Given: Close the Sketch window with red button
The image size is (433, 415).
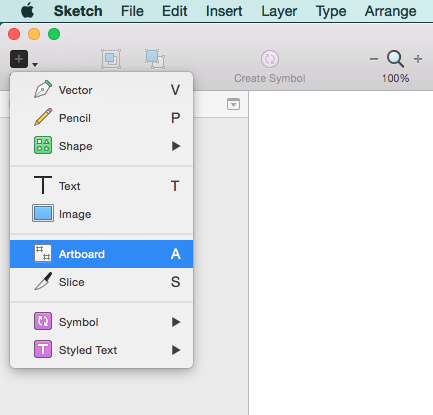Looking at the screenshot, I should pos(14,34).
